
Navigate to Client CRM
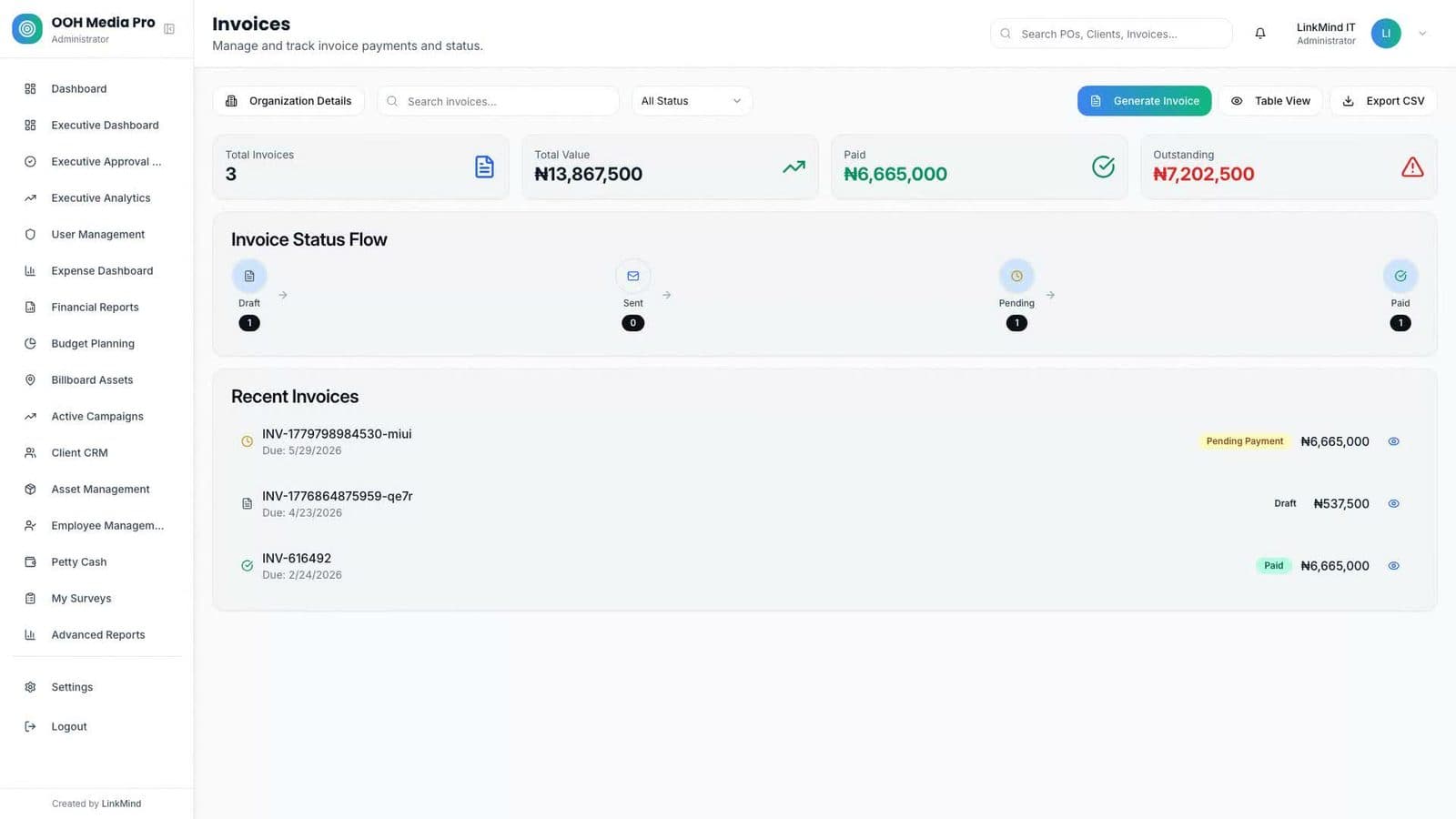click(x=96, y=452)
